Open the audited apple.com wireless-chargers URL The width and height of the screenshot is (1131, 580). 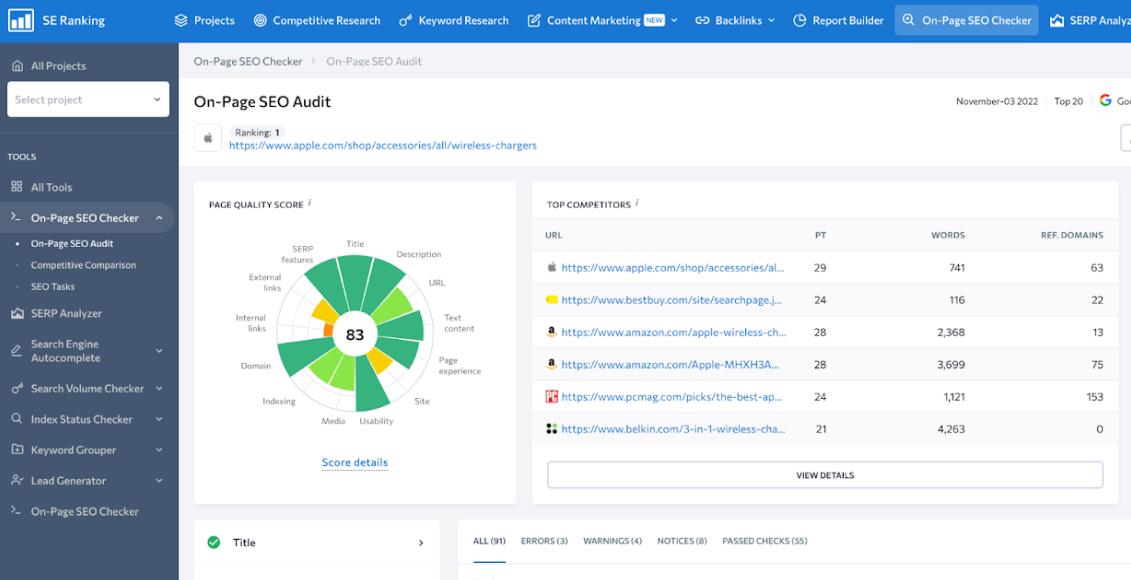pos(383,146)
